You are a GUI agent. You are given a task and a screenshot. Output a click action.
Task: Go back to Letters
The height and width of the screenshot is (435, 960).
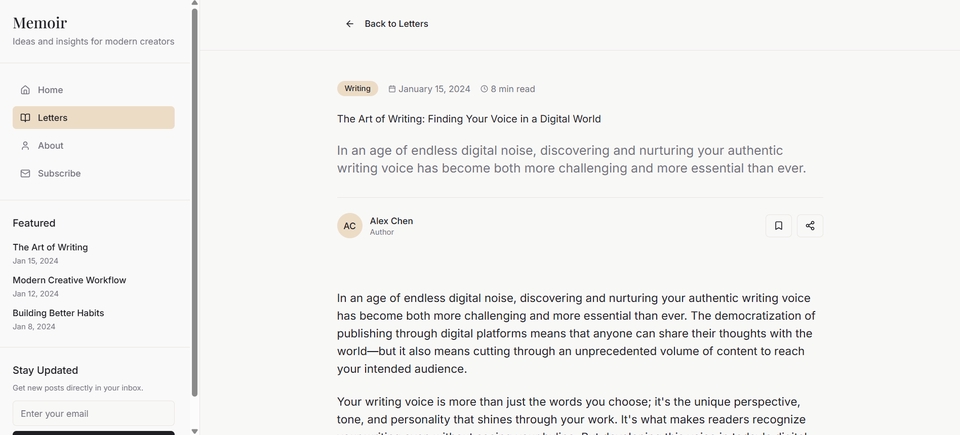coord(396,24)
